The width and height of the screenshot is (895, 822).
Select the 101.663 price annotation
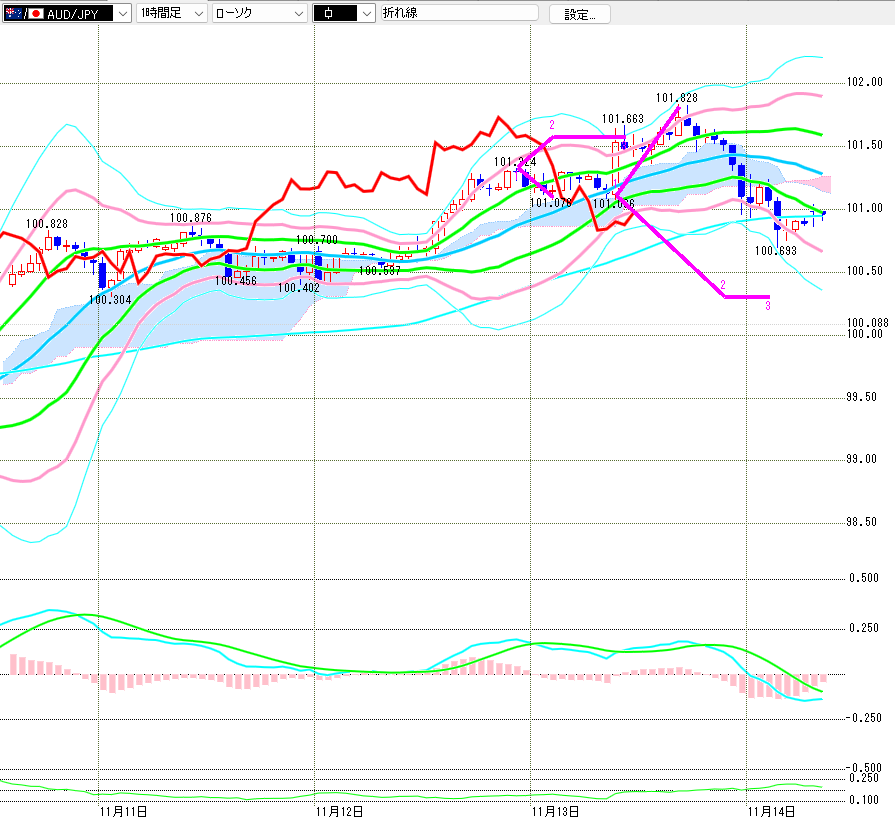[622, 119]
